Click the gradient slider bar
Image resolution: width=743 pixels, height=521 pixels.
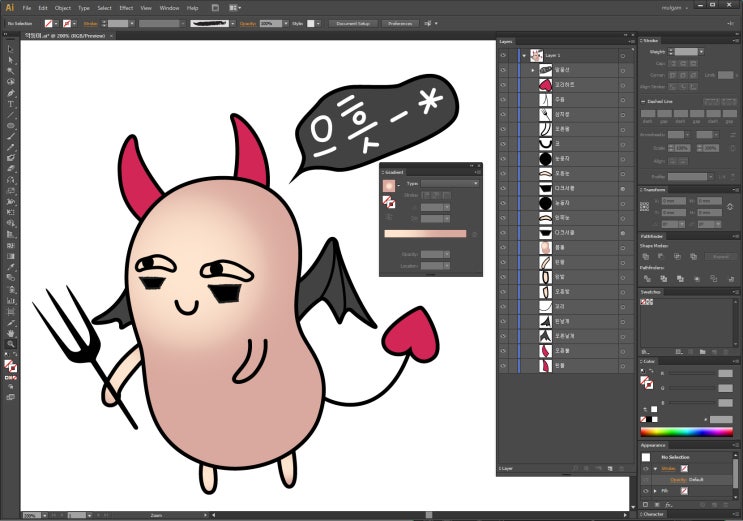[425, 234]
